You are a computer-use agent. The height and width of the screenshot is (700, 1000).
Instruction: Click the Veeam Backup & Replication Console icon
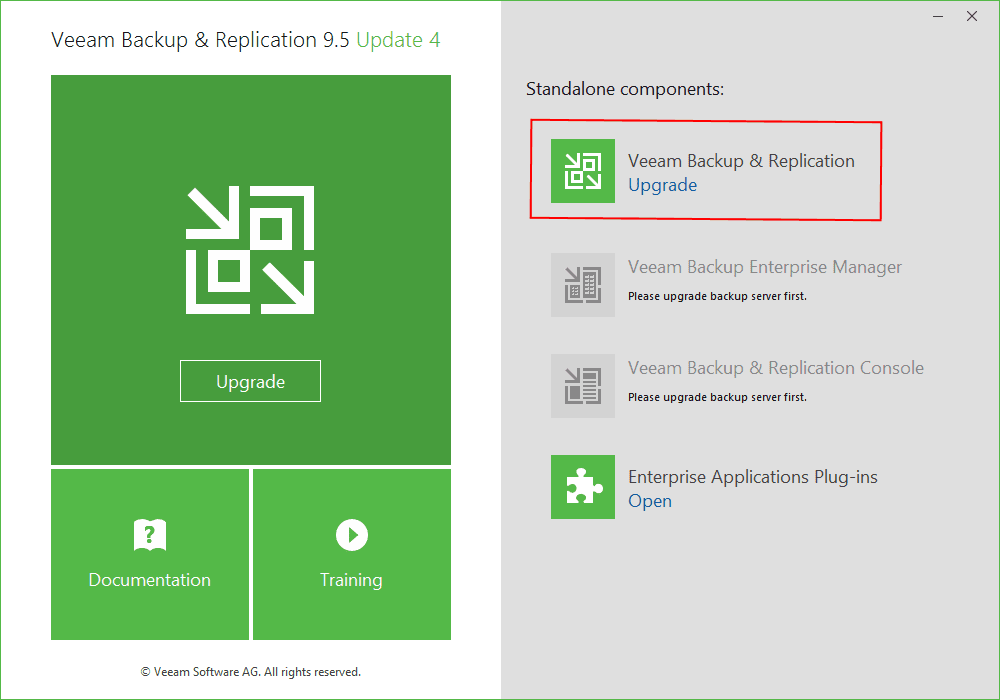pos(583,386)
